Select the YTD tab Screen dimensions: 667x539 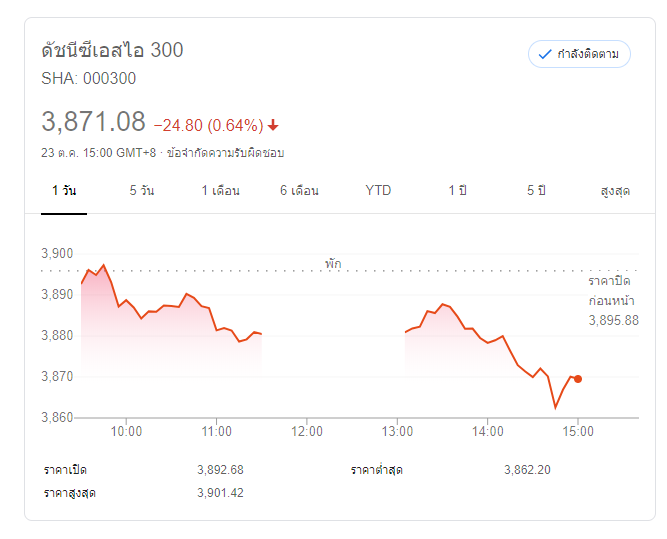(x=378, y=190)
